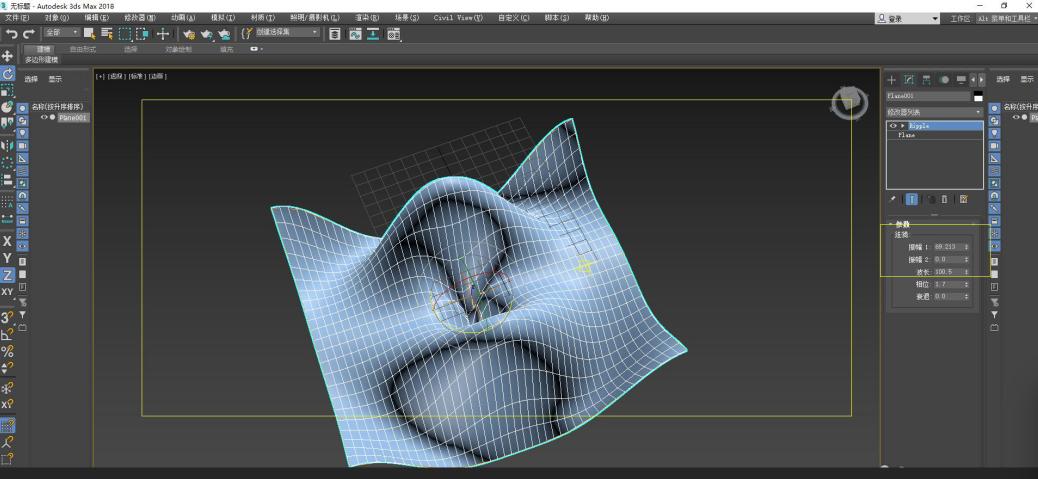Toggle Scene Explorer toolbar icon

coord(335,34)
